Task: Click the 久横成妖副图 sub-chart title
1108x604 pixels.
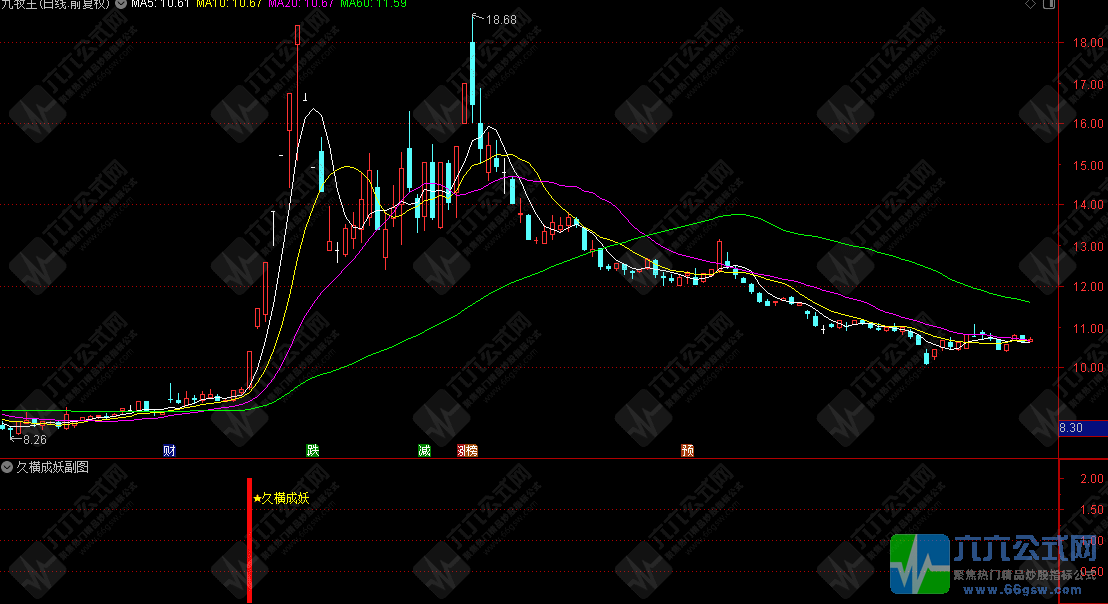Action: pos(52,467)
